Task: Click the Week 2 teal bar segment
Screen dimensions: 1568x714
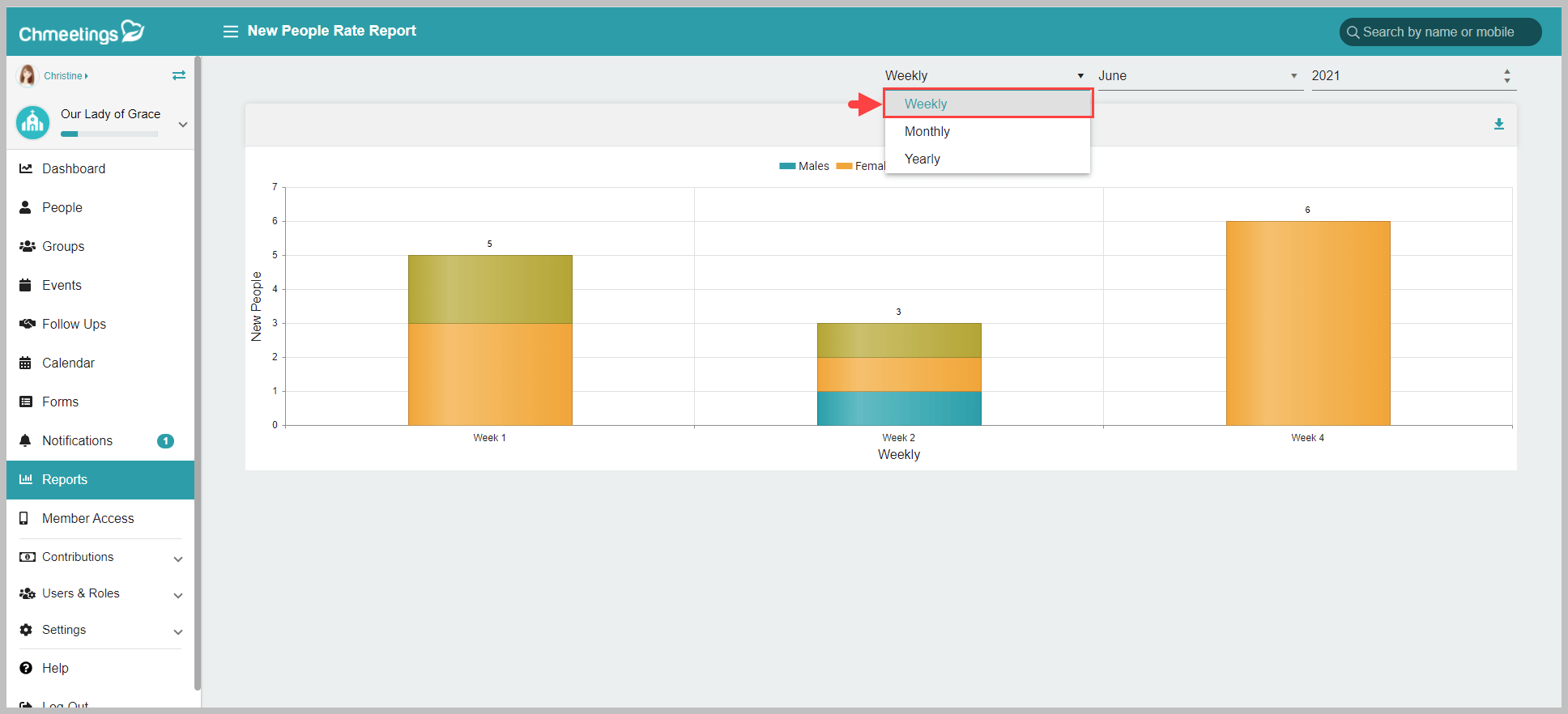Action: (899, 408)
